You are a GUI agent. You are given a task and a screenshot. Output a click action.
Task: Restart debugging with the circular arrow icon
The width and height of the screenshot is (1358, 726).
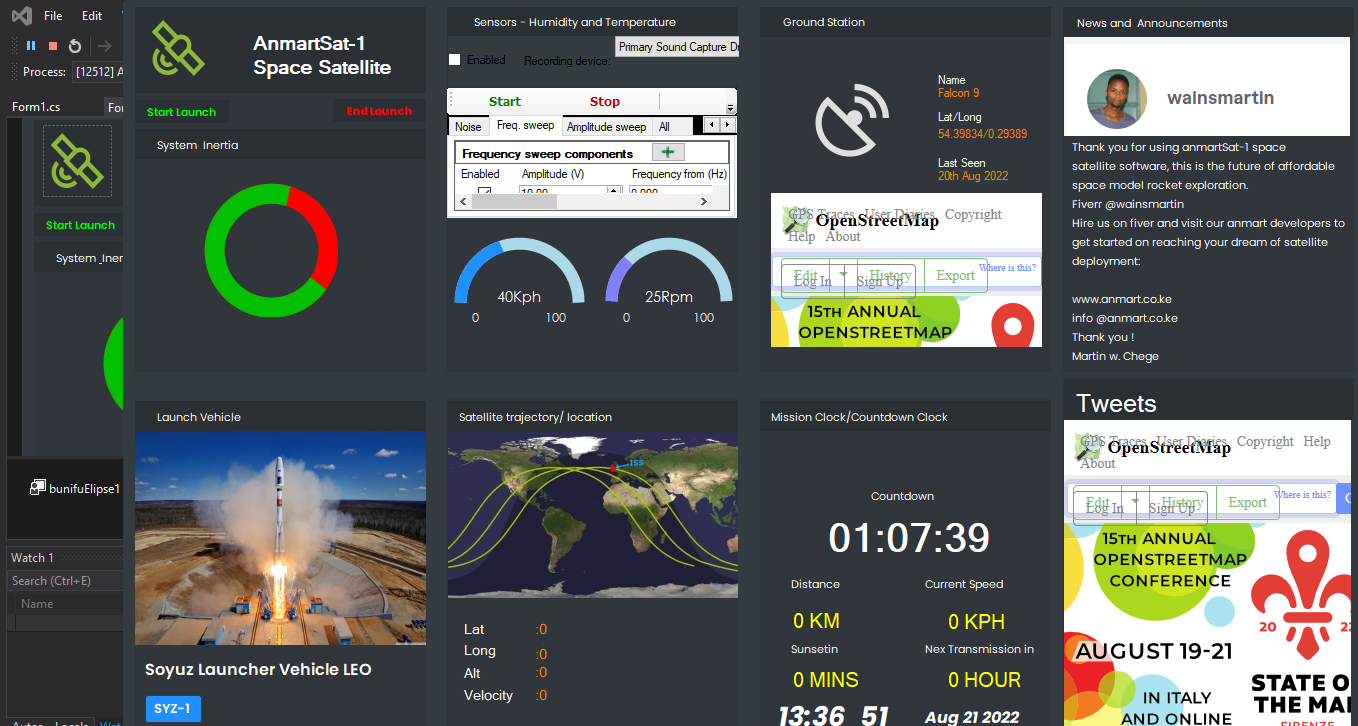(75, 46)
